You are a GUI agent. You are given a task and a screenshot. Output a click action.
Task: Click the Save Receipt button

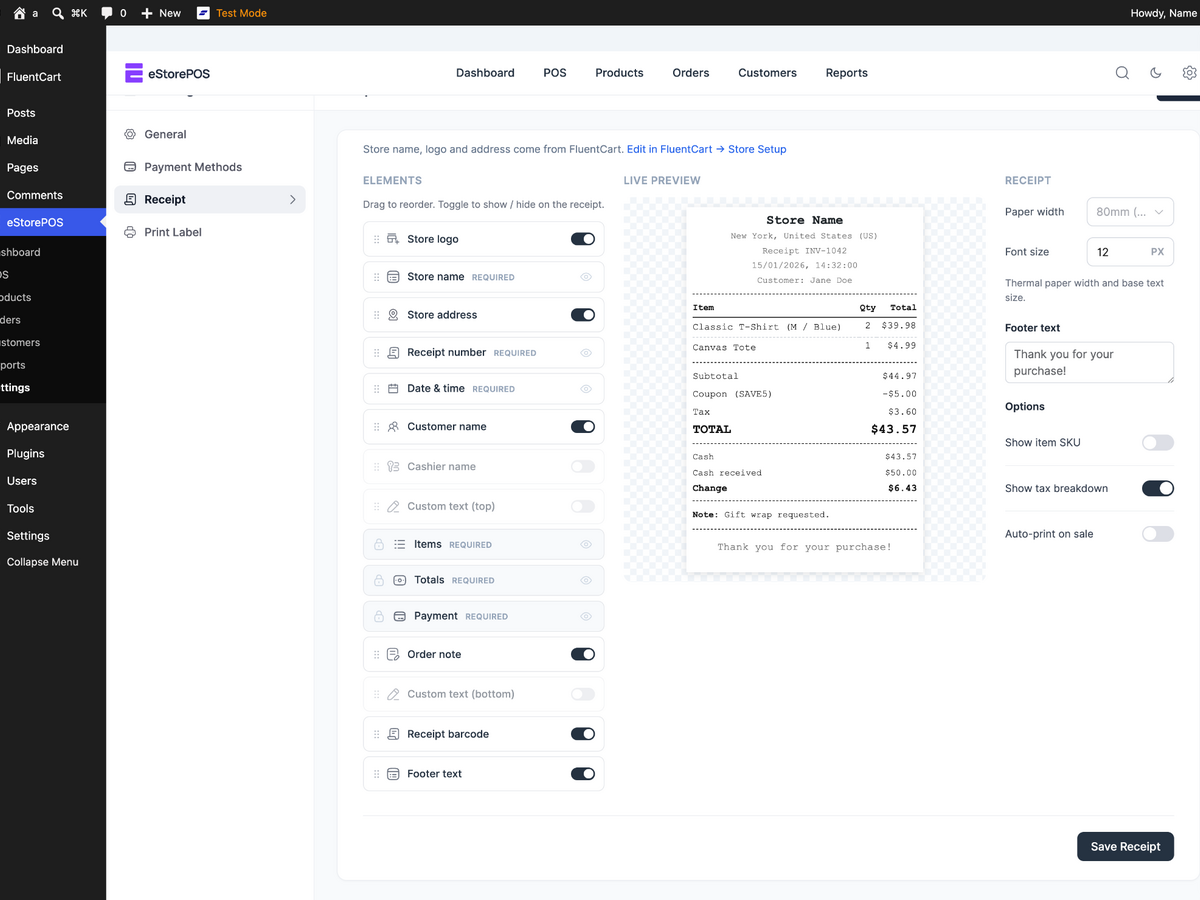[1125, 846]
